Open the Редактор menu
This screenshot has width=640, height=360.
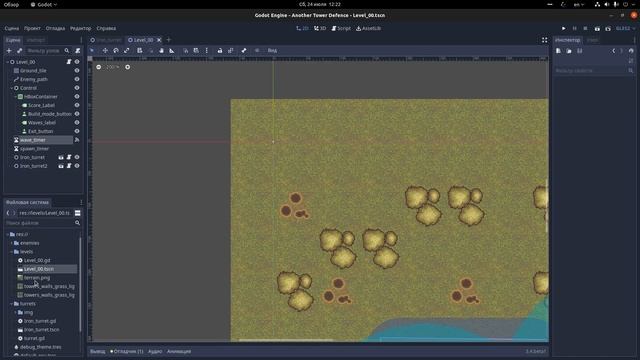[x=81, y=29]
